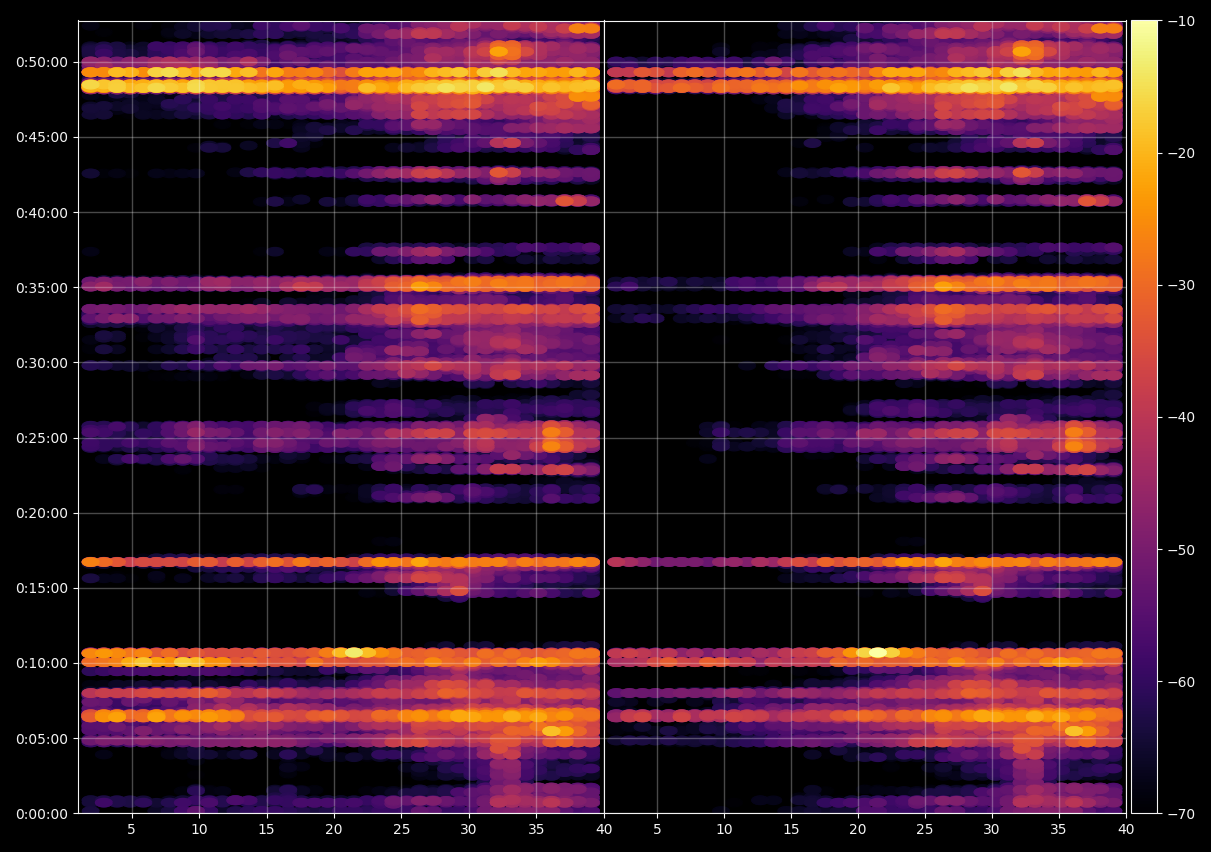The image size is (1211, 852).
Task: Click the 0:40:00 time axis label
Action: [x=42, y=213]
